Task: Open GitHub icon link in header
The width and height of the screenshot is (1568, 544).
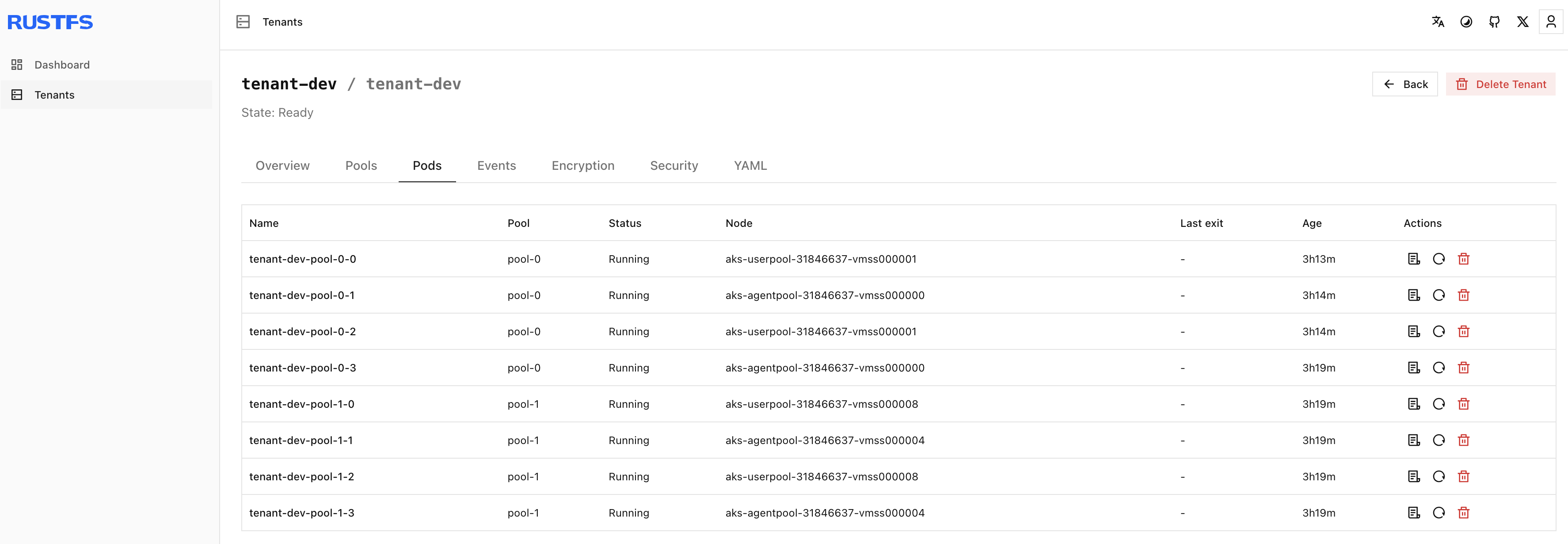Action: 1494,22
